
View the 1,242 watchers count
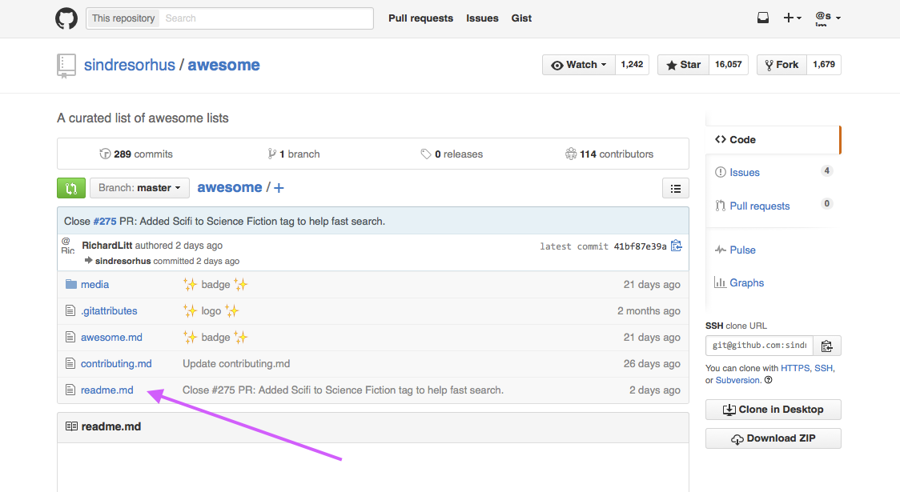[632, 65]
